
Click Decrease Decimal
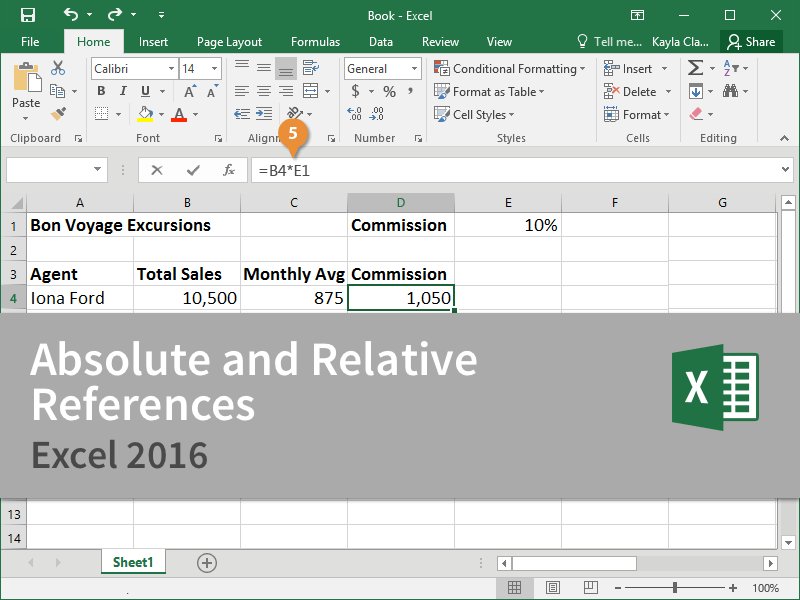click(377, 113)
